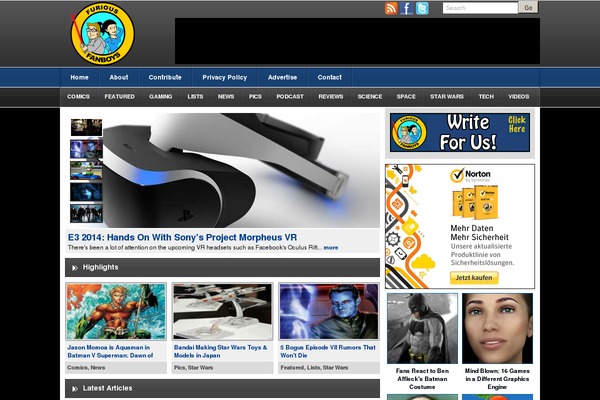Screen dimensions: 600x400
Task: Select the STAR WARS category tab
Action: (x=447, y=97)
